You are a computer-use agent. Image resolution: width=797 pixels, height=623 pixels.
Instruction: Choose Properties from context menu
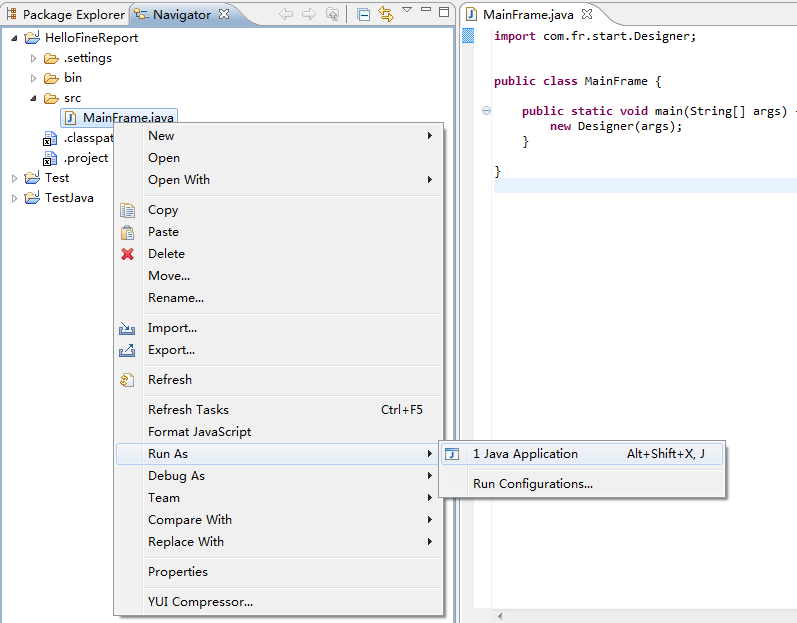[x=279, y=572]
